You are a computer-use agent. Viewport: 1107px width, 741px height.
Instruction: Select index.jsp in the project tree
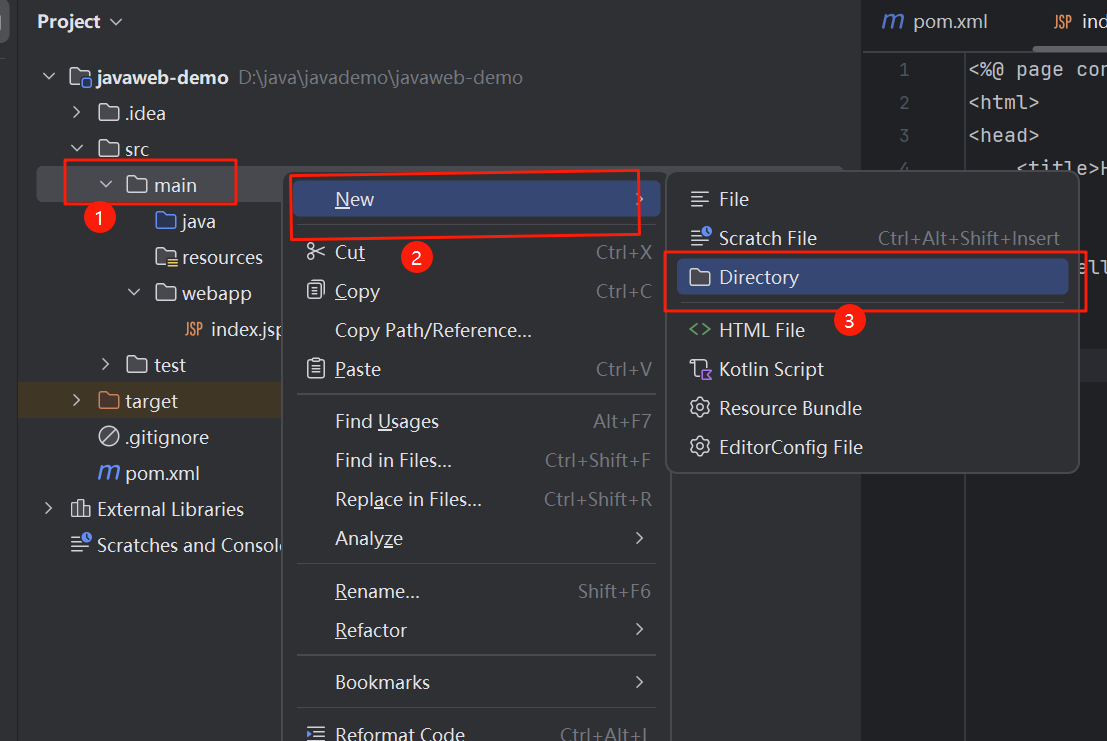pos(246,330)
